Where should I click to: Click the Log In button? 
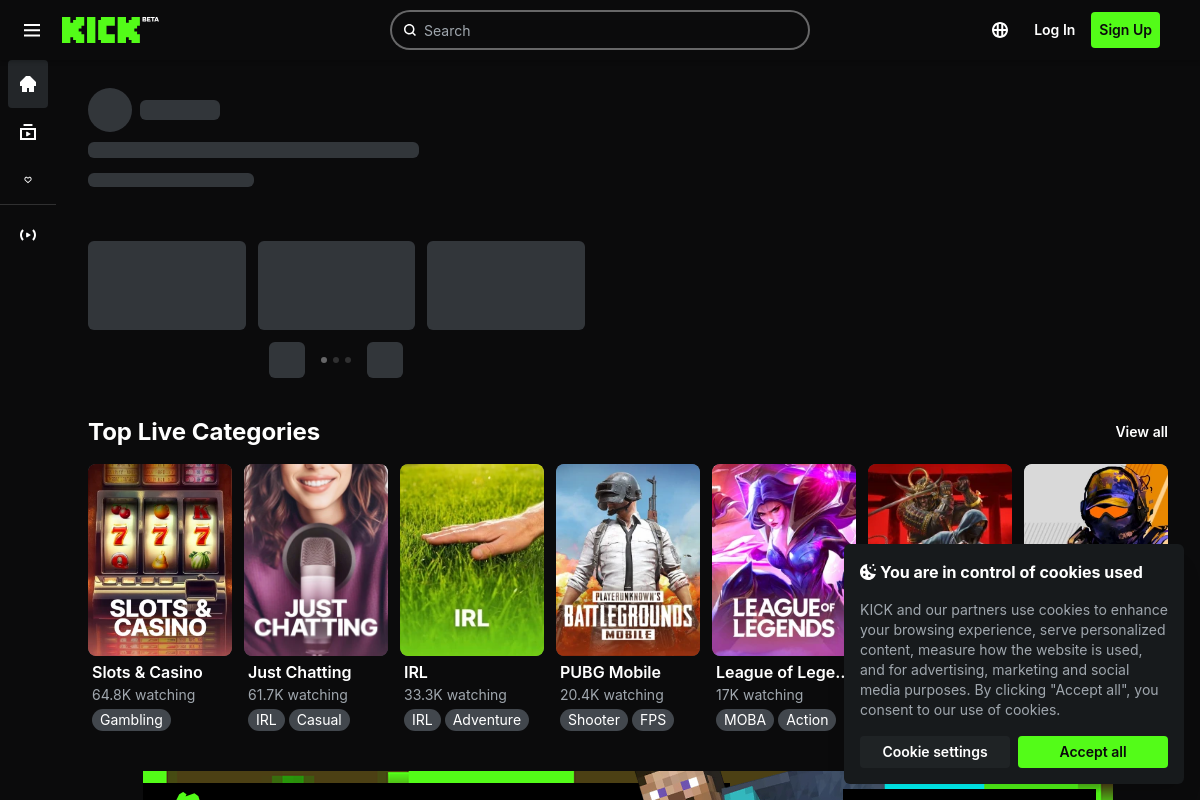1054,30
